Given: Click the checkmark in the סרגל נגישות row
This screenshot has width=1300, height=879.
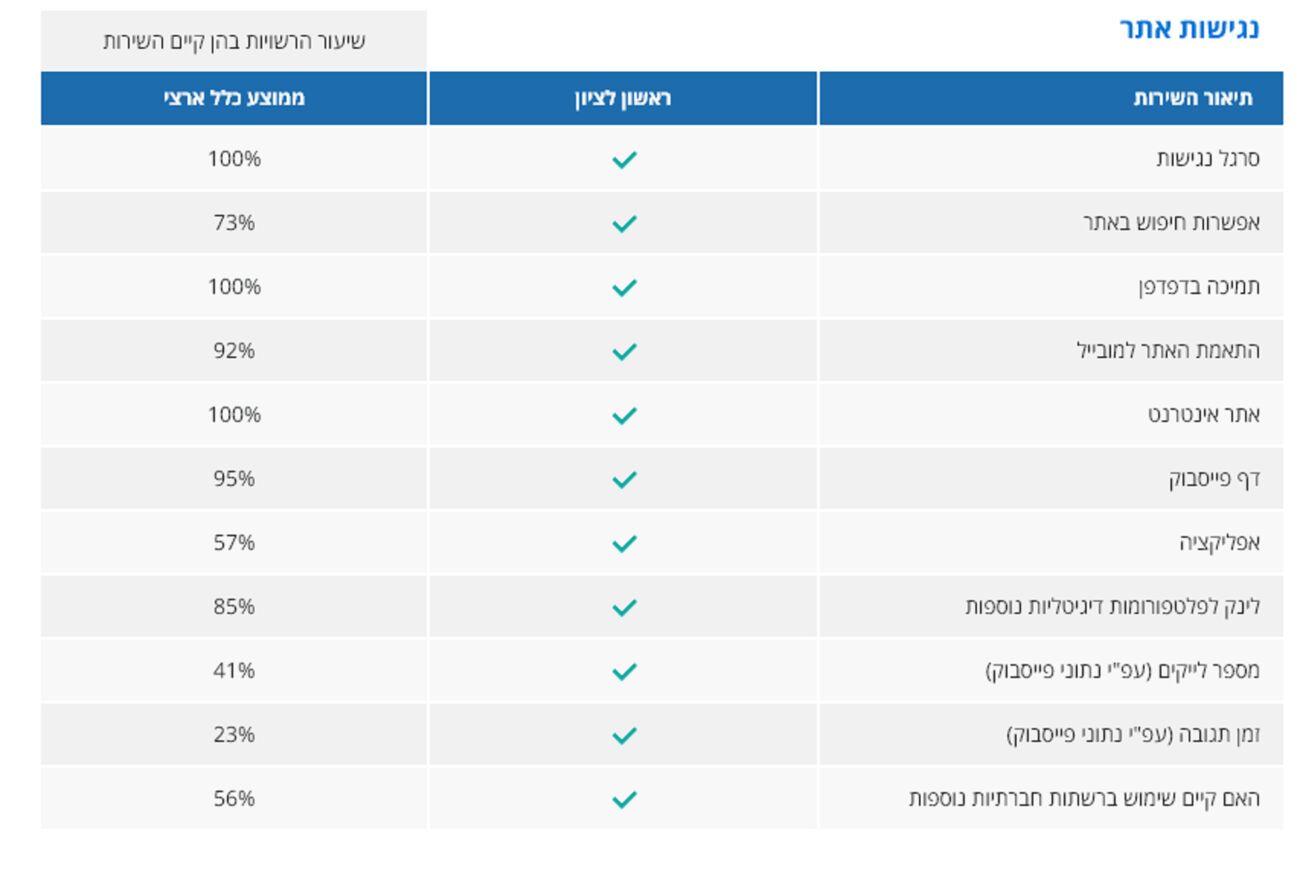Looking at the screenshot, I should (624, 159).
